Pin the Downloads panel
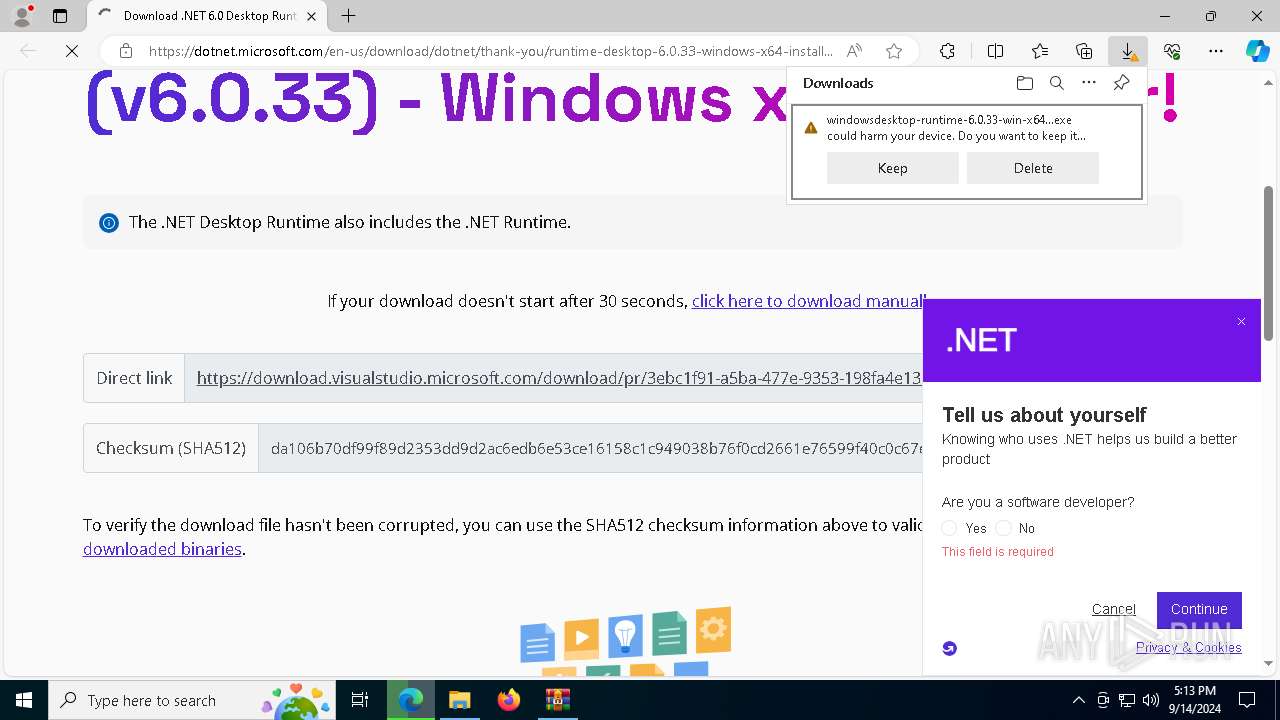Image resolution: width=1280 pixels, height=720 pixels. pyautogui.click(x=1121, y=83)
